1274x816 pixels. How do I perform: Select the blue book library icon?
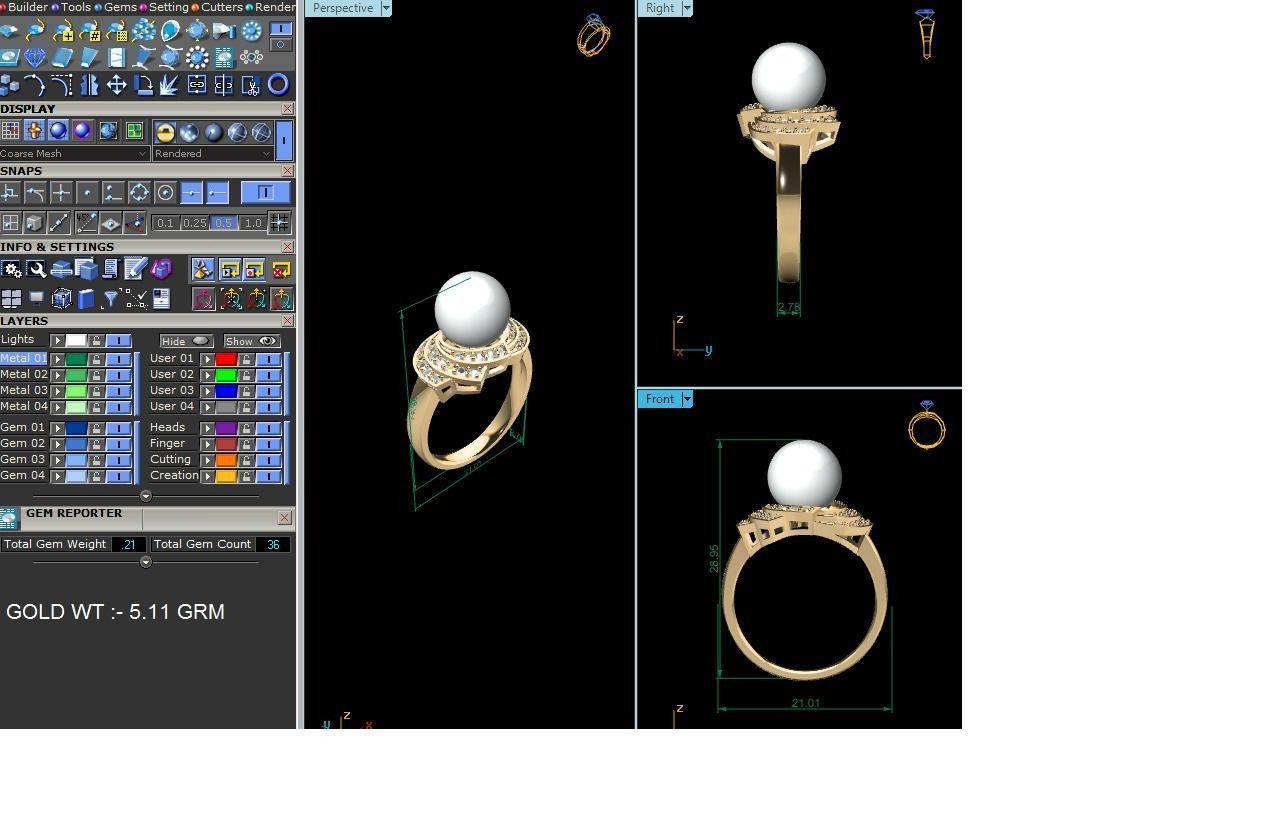tap(86, 299)
